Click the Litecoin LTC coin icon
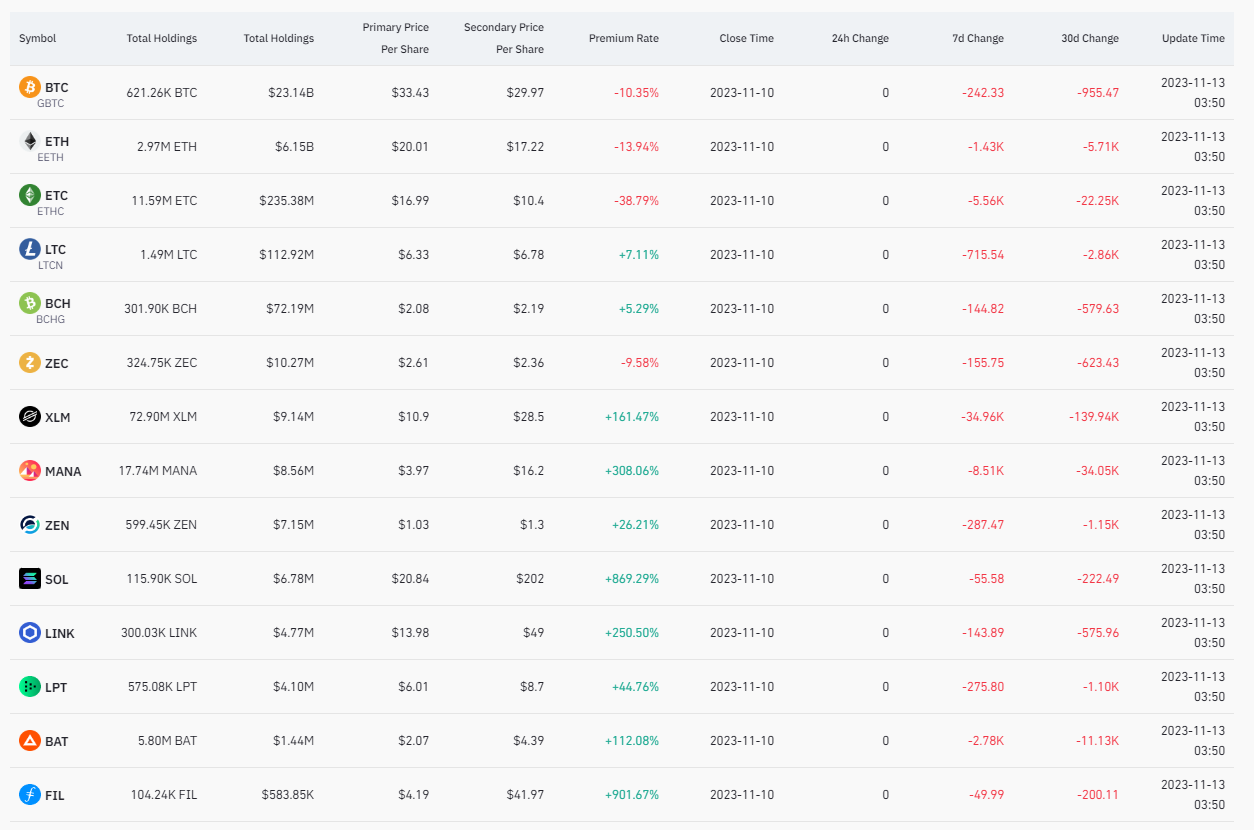Image resolution: width=1254 pixels, height=830 pixels. click(x=30, y=250)
